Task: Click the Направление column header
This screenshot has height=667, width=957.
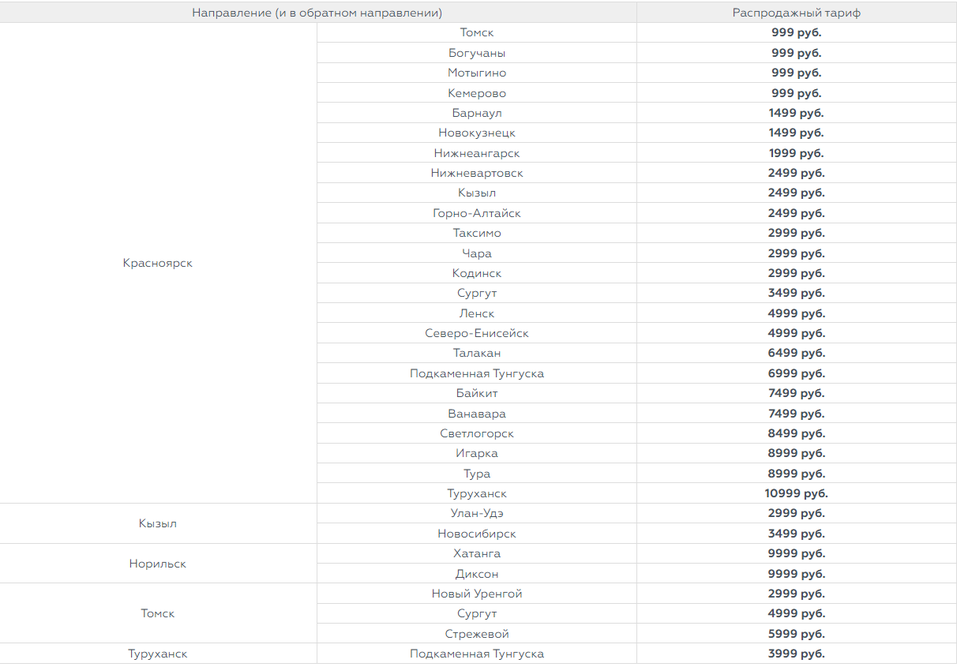Action: point(317,13)
